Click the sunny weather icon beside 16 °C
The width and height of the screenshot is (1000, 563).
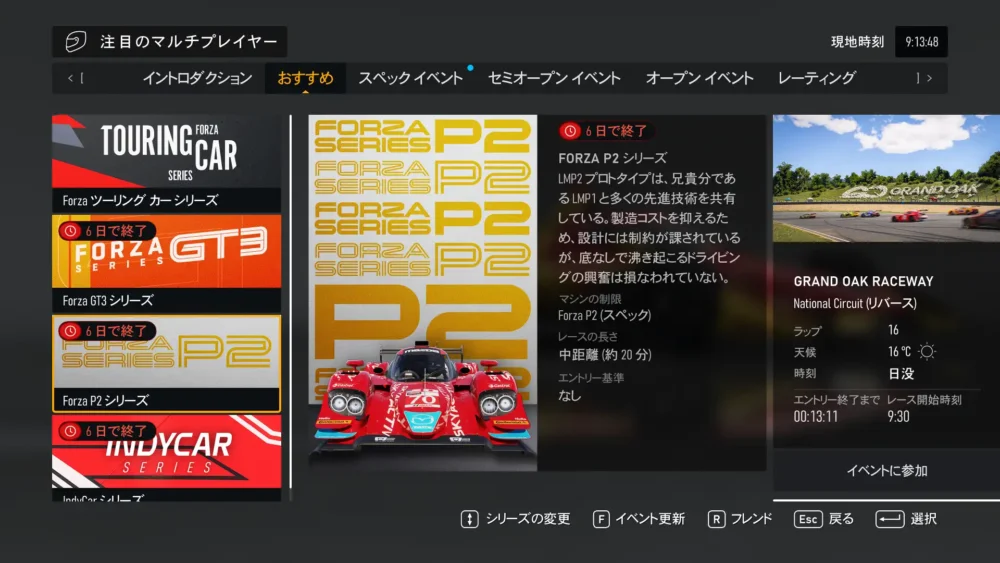(927, 351)
